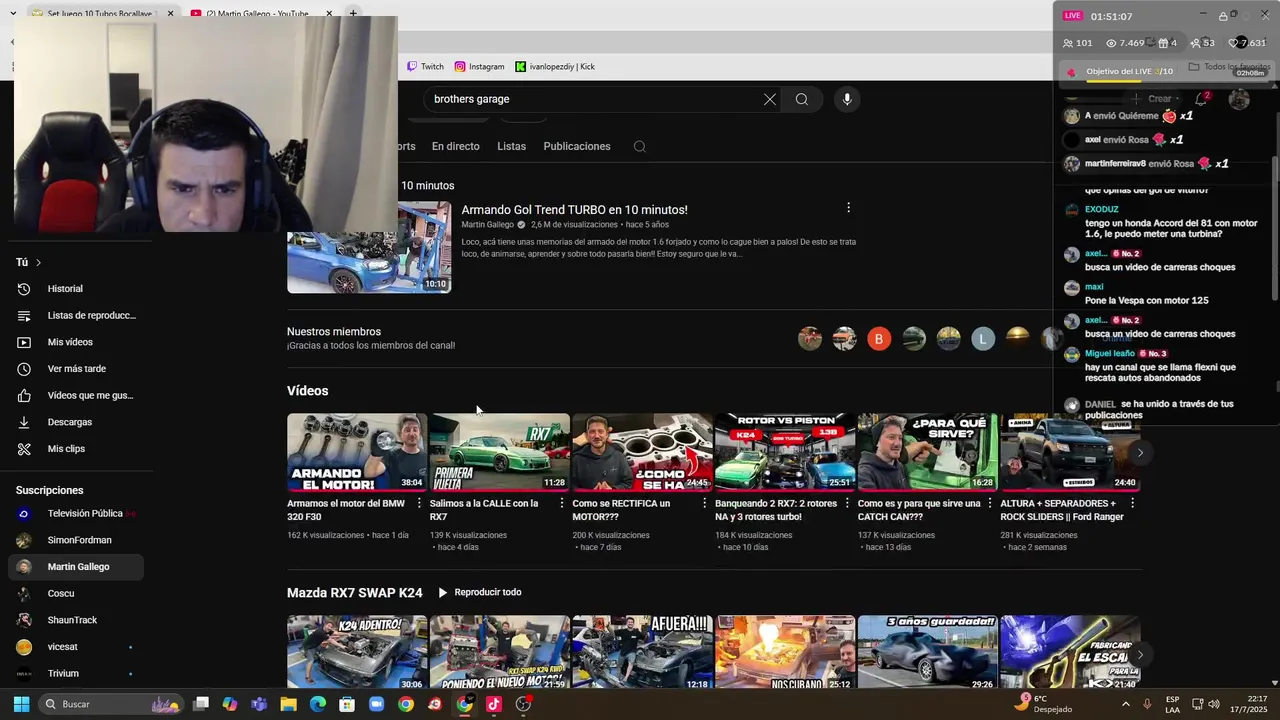Open Ver más tarde list
The height and width of the screenshot is (720, 1280).
click(76, 369)
